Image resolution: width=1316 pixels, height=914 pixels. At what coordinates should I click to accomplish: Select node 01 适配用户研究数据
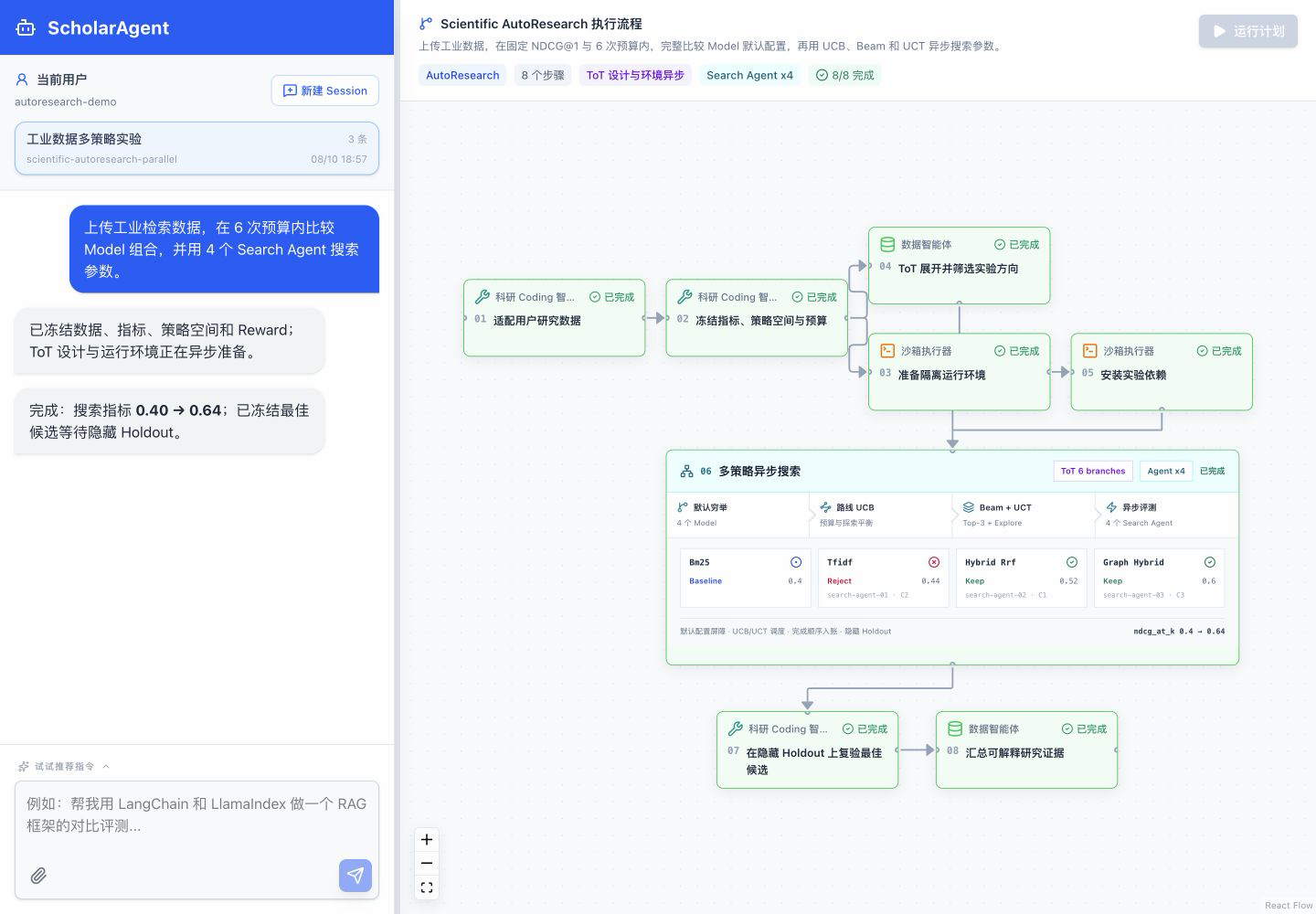click(x=555, y=318)
